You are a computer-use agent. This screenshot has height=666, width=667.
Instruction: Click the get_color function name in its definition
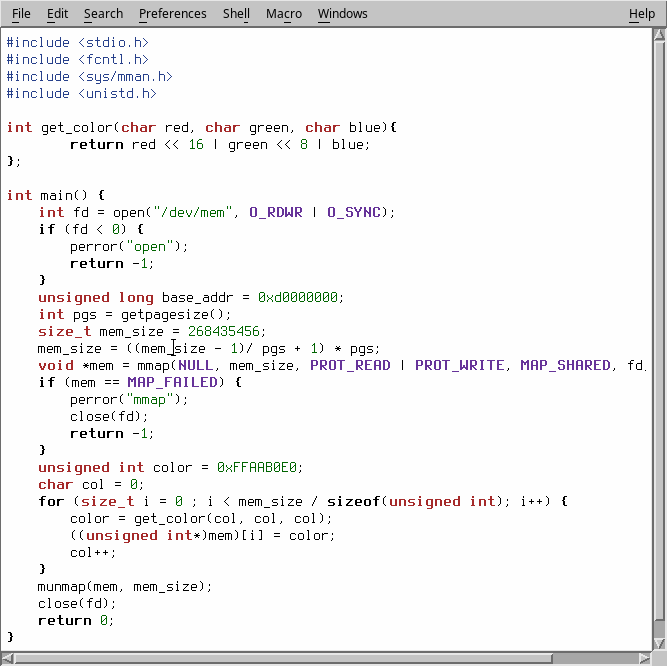76,127
